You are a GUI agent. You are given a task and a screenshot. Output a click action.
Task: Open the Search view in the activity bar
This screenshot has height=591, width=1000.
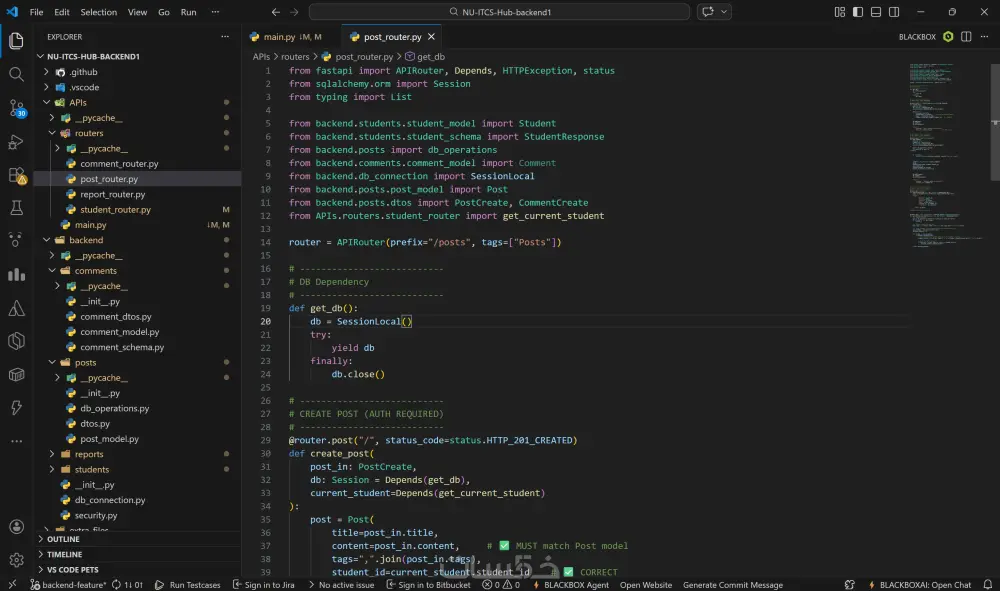(x=15, y=73)
